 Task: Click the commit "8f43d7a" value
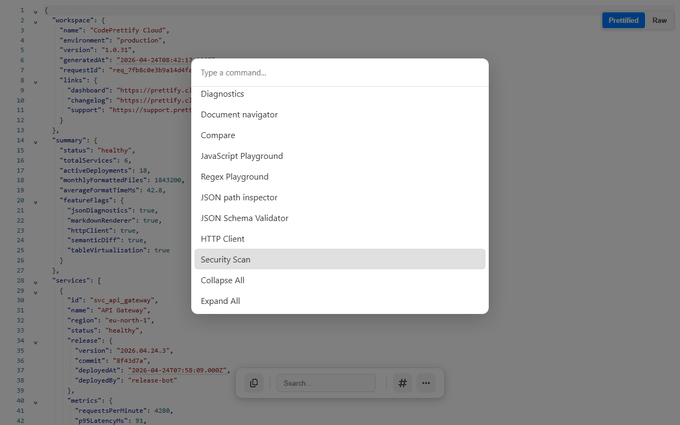click(x=130, y=360)
